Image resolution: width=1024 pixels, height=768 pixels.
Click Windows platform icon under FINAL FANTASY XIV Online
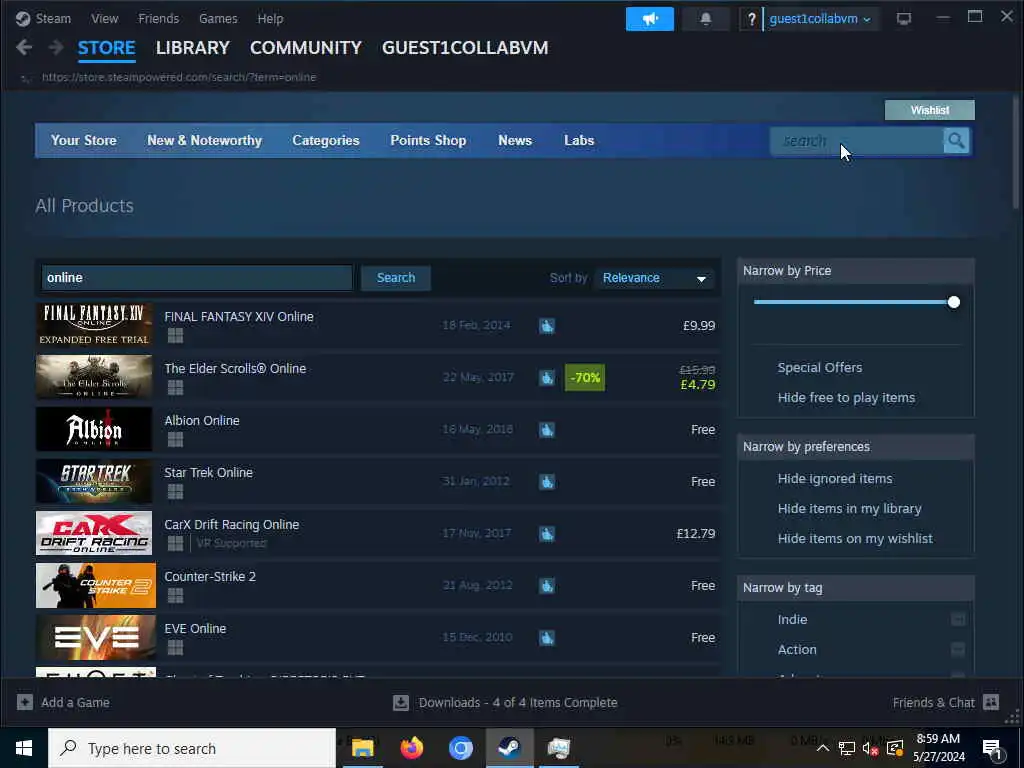175,336
